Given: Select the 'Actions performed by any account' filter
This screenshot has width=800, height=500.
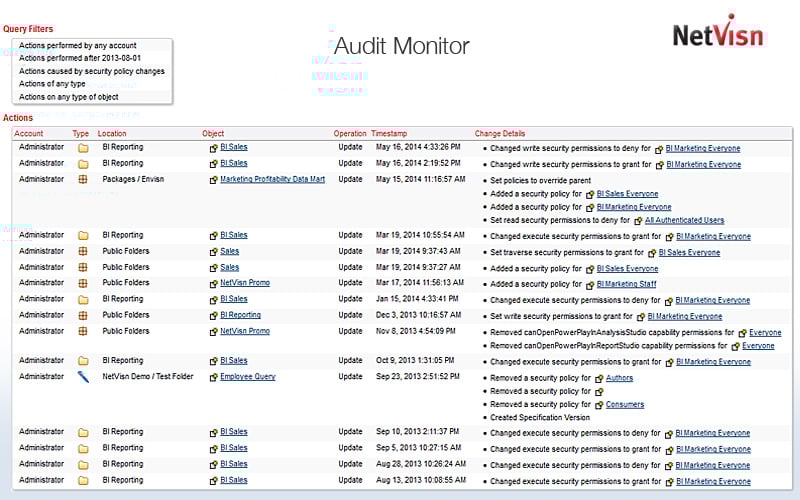Looking at the screenshot, I should (78, 46).
